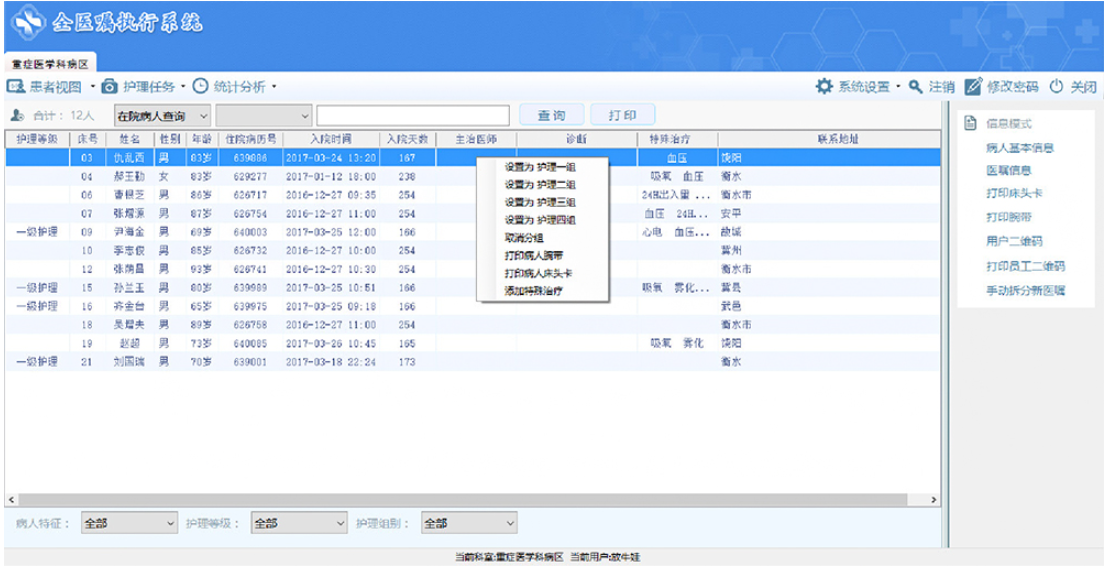Choose 设置为 护理一组 in context menu
The height and width of the screenshot is (568, 1105).
point(543,167)
